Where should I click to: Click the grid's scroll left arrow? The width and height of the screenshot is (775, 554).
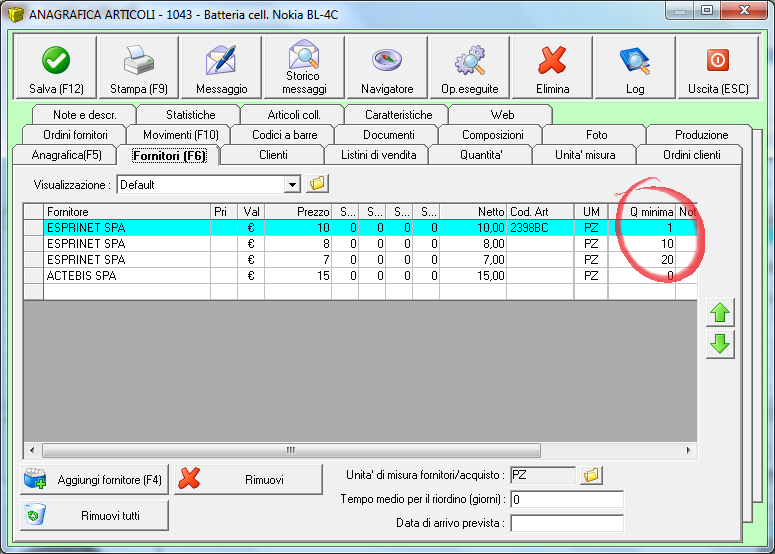click(32, 450)
